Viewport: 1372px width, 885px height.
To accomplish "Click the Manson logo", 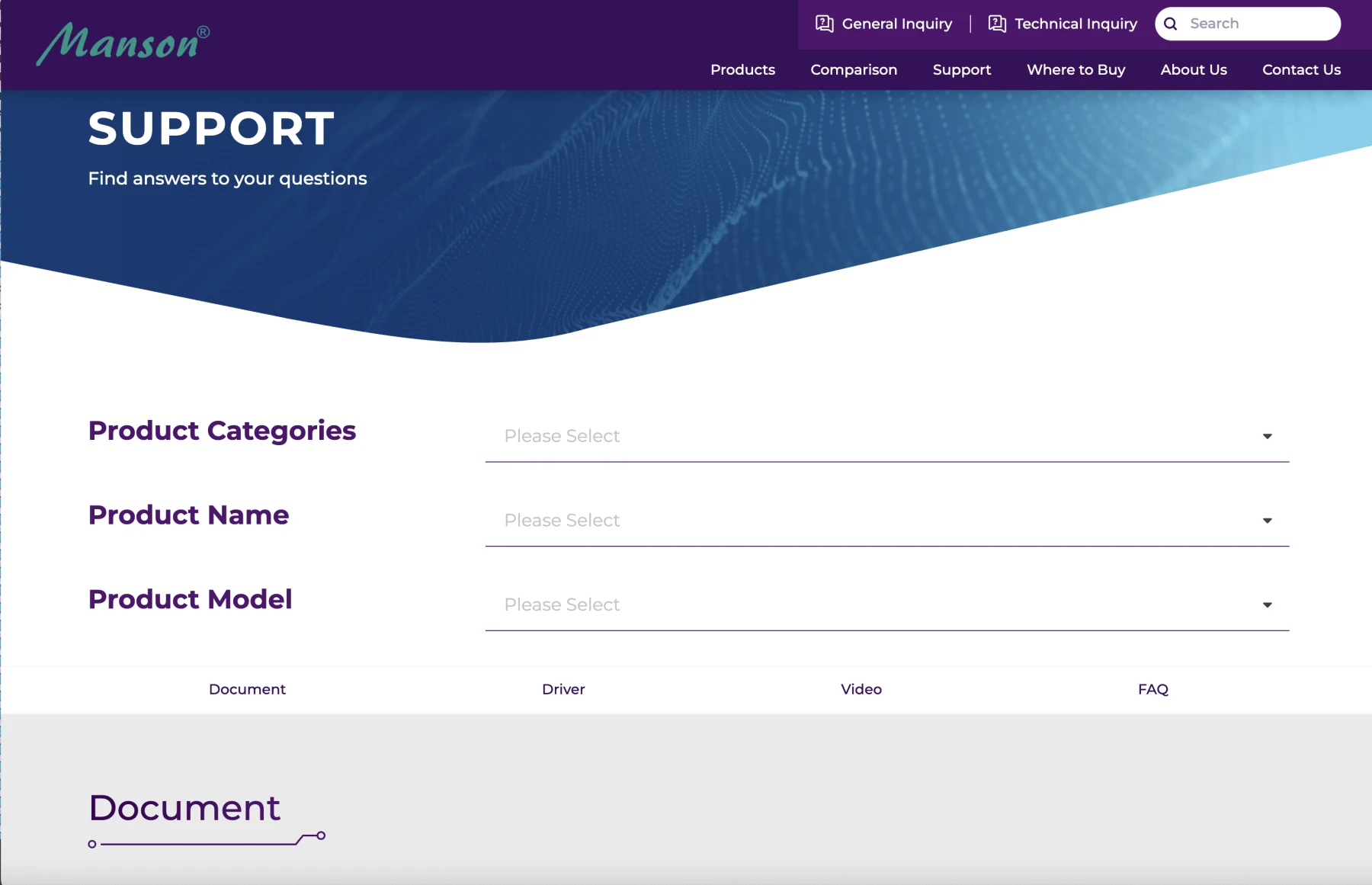I will click(123, 43).
